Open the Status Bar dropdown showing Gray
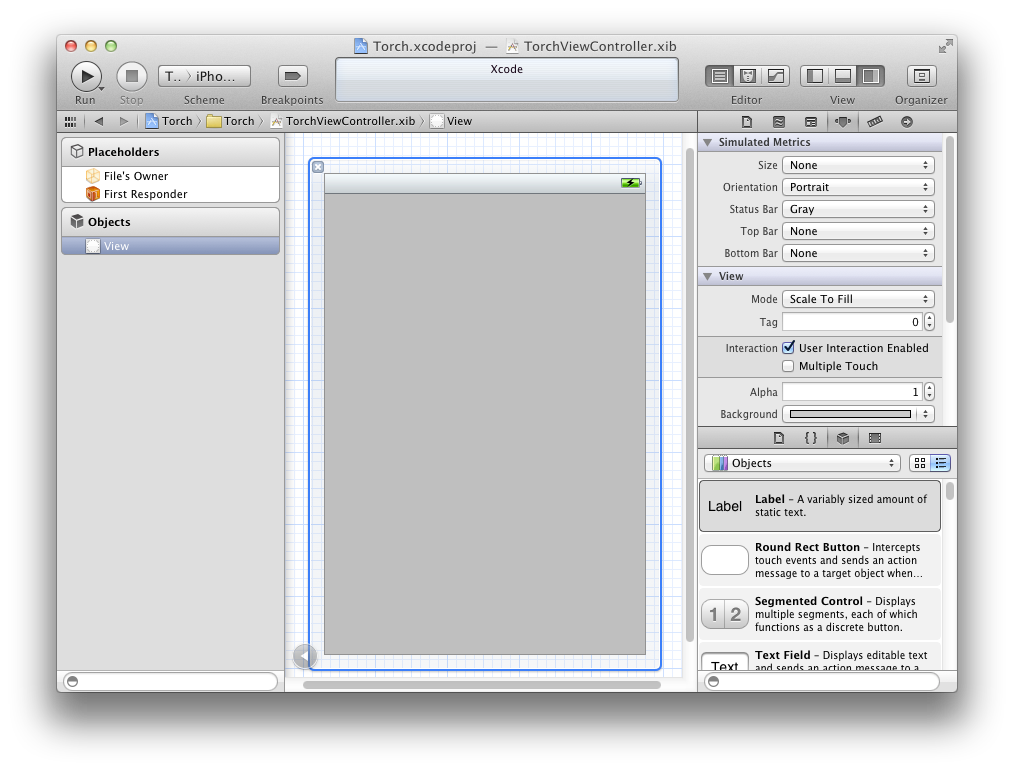This screenshot has width=1014, height=771. [858, 209]
